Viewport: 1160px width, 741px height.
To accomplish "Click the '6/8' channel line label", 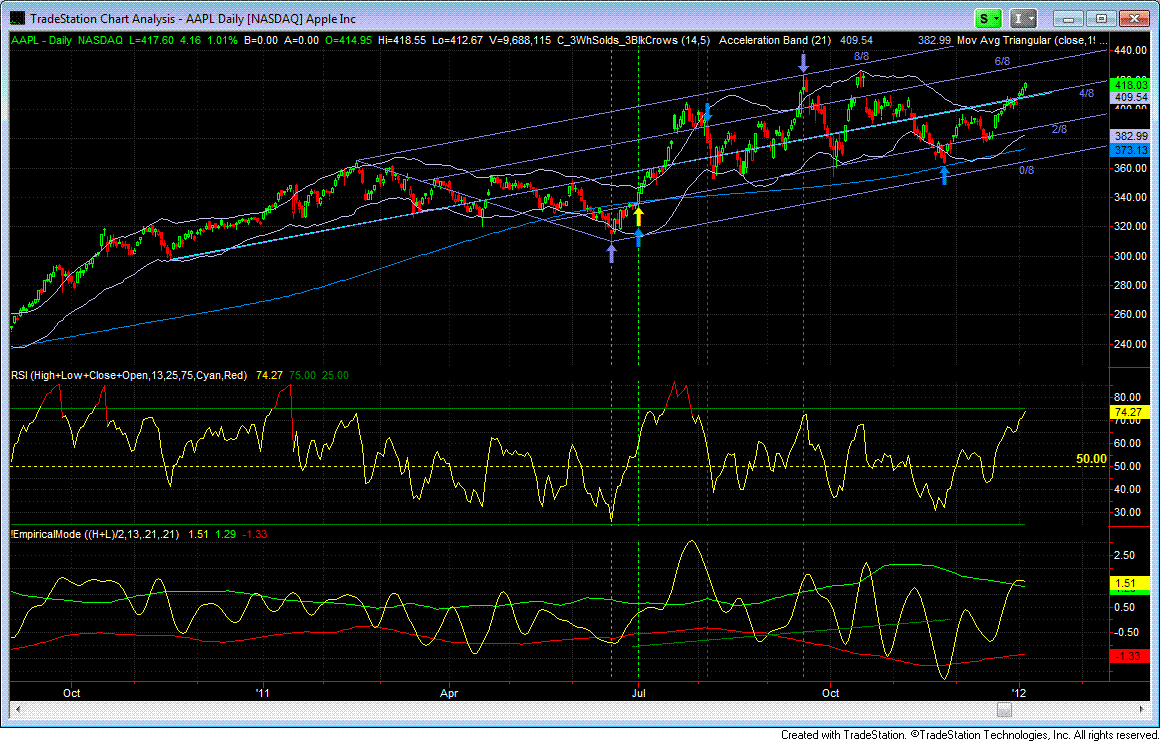I will pyautogui.click(x=1002, y=62).
